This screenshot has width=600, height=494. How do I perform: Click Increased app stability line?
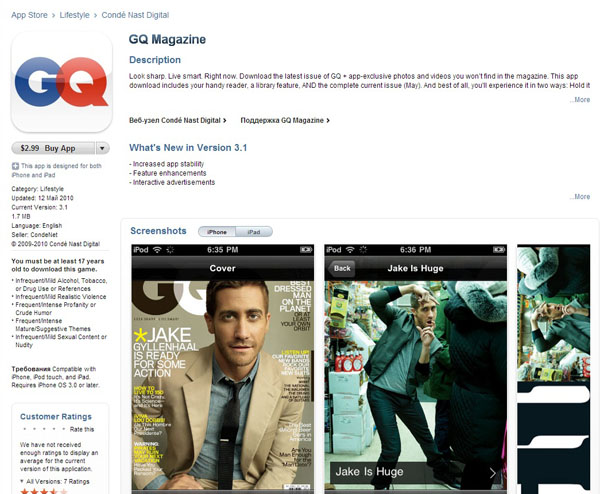166,164
